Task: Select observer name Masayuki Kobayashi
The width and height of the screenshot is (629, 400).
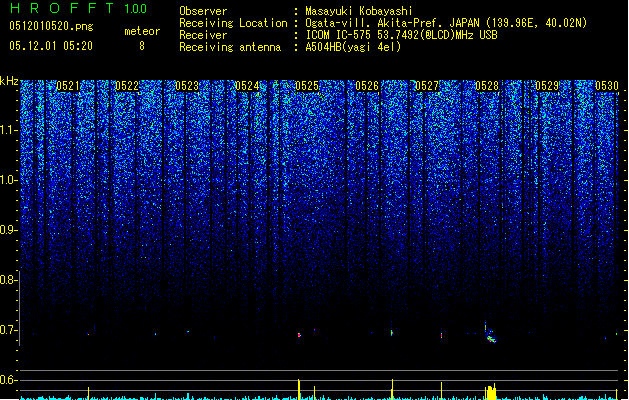Action: pyautogui.click(x=359, y=11)
